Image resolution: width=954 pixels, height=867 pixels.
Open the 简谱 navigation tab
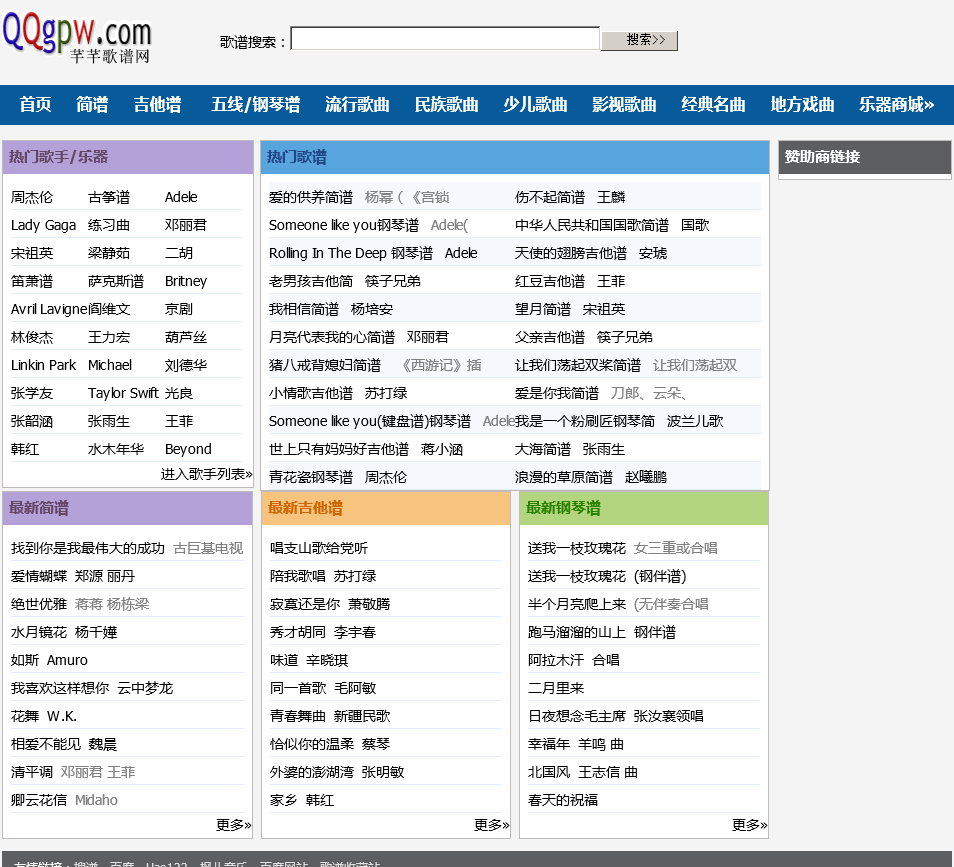92,105
